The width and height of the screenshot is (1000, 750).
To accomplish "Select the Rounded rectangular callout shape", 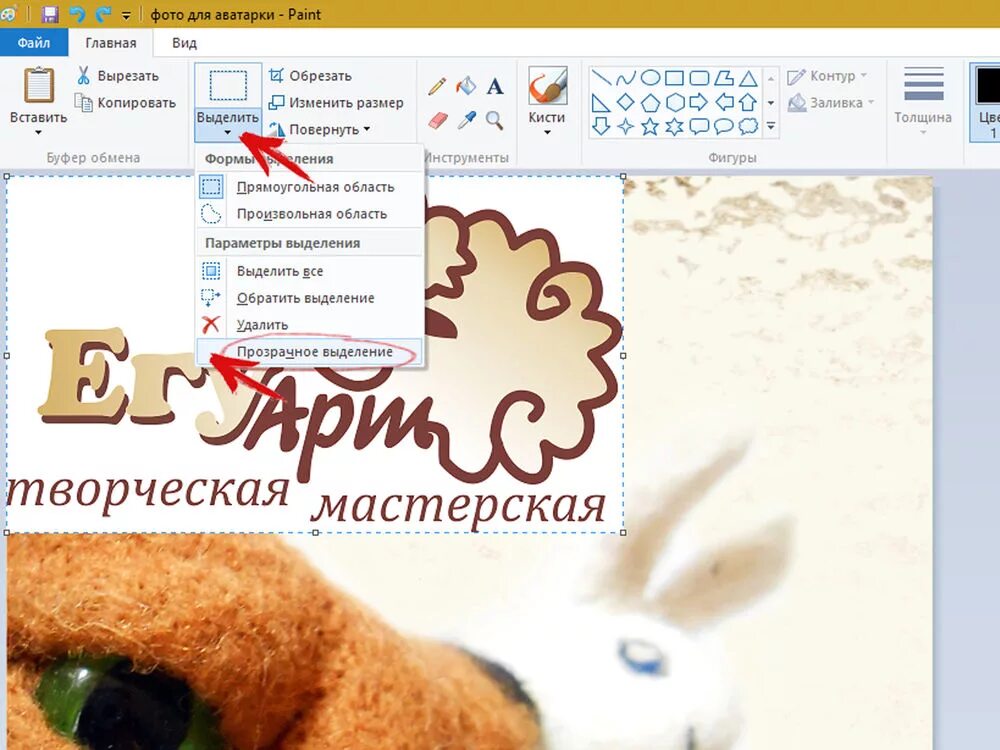I will click(x=699, y=126).
